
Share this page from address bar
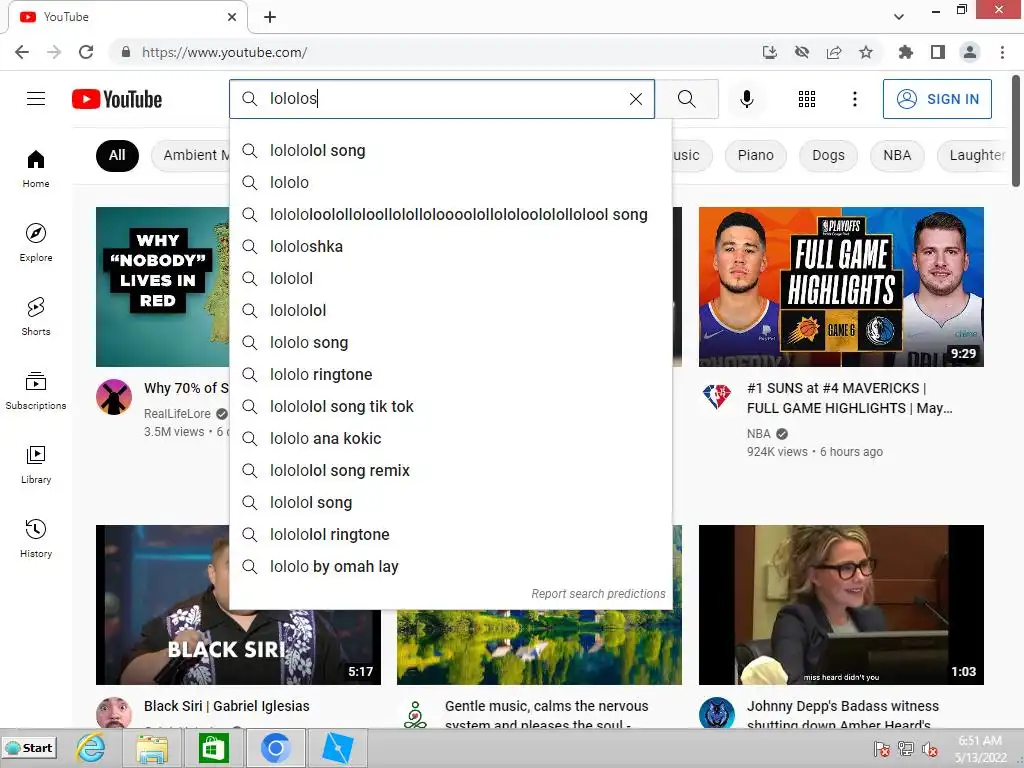point(834,52)
